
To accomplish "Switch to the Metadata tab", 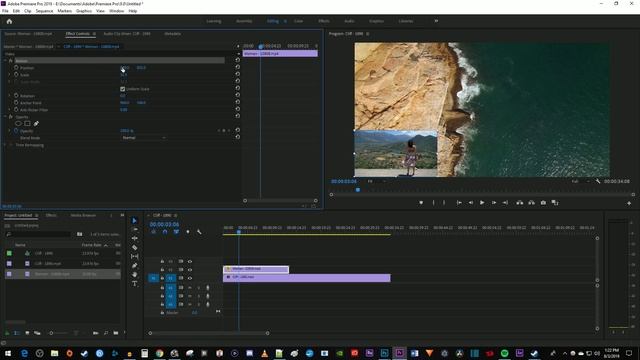I will click(173, 34).
